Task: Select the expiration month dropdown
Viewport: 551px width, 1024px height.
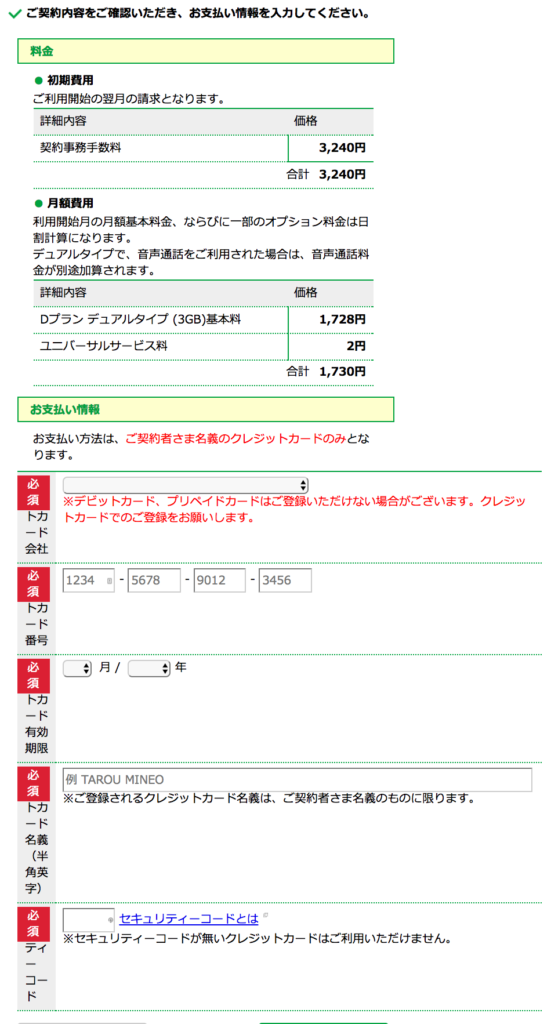Action: click(x=77, y=669)
